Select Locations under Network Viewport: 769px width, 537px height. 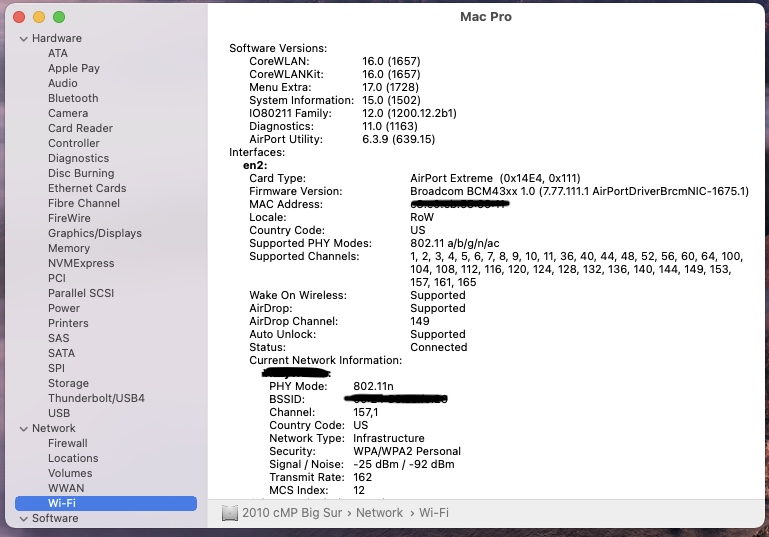point(73,458)
